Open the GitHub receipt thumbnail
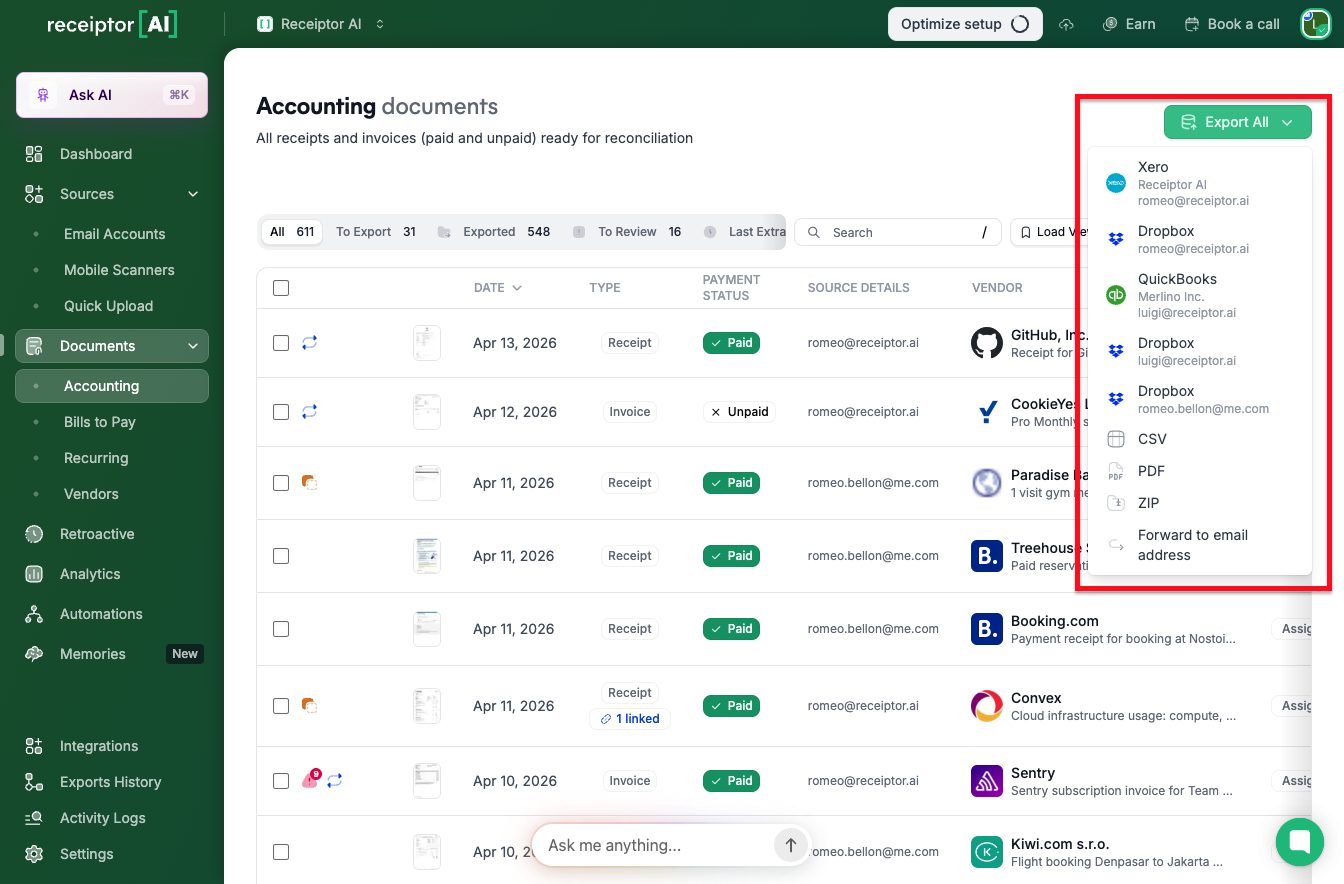 [x=427, y=343]
